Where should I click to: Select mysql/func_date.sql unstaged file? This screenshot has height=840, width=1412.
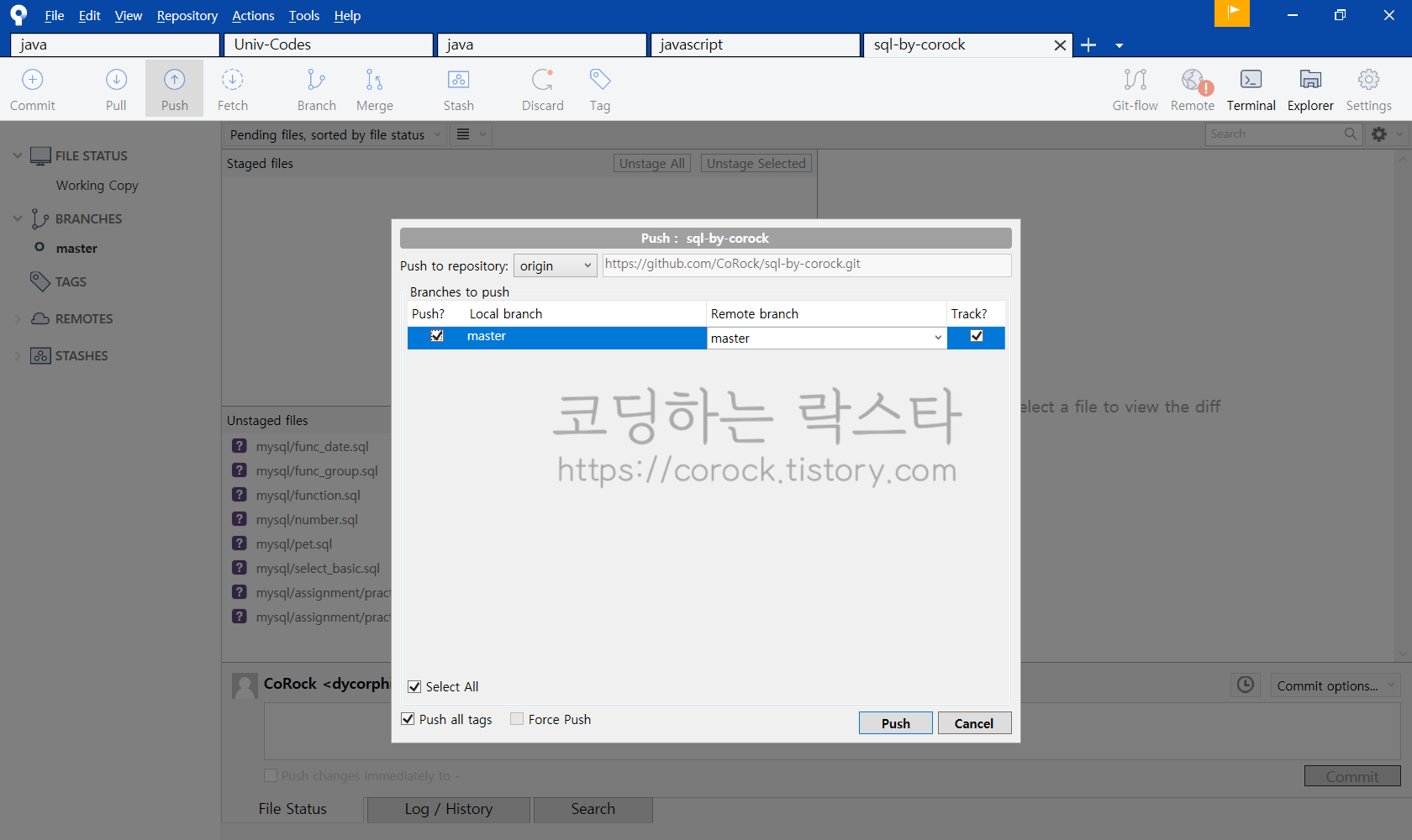312,446
